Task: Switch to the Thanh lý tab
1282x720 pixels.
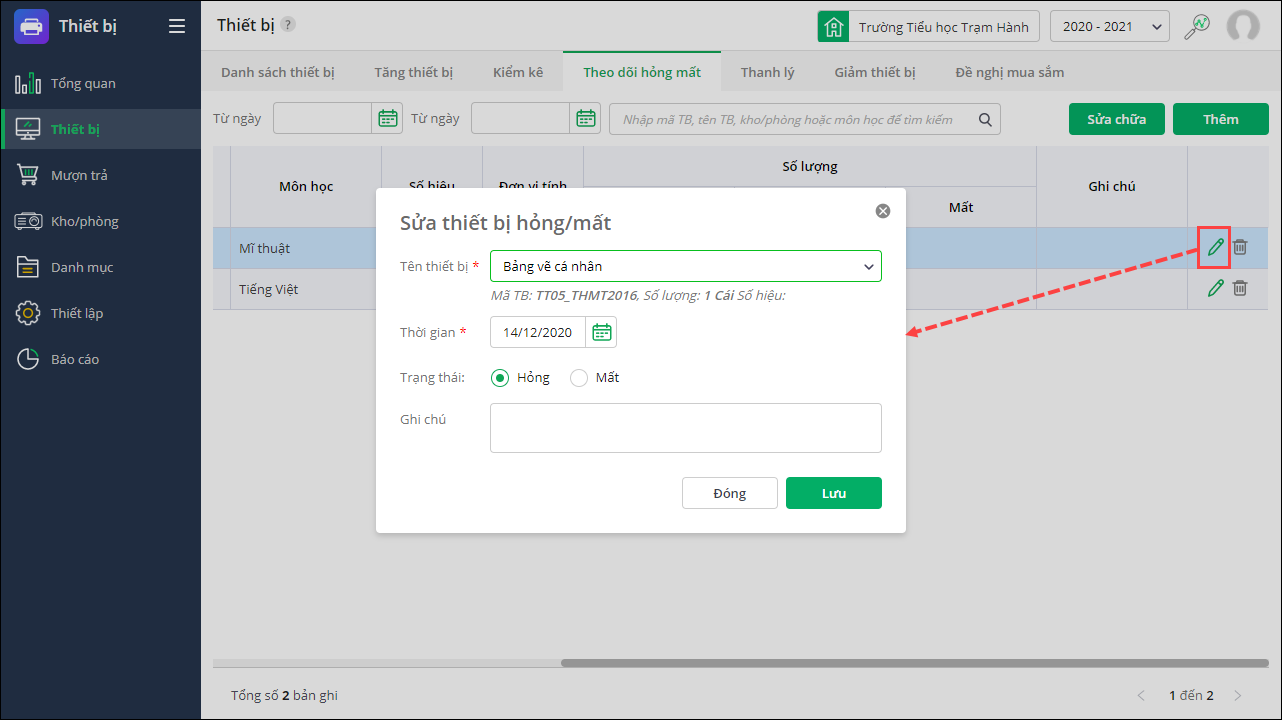Action: [x=768, y=72]
